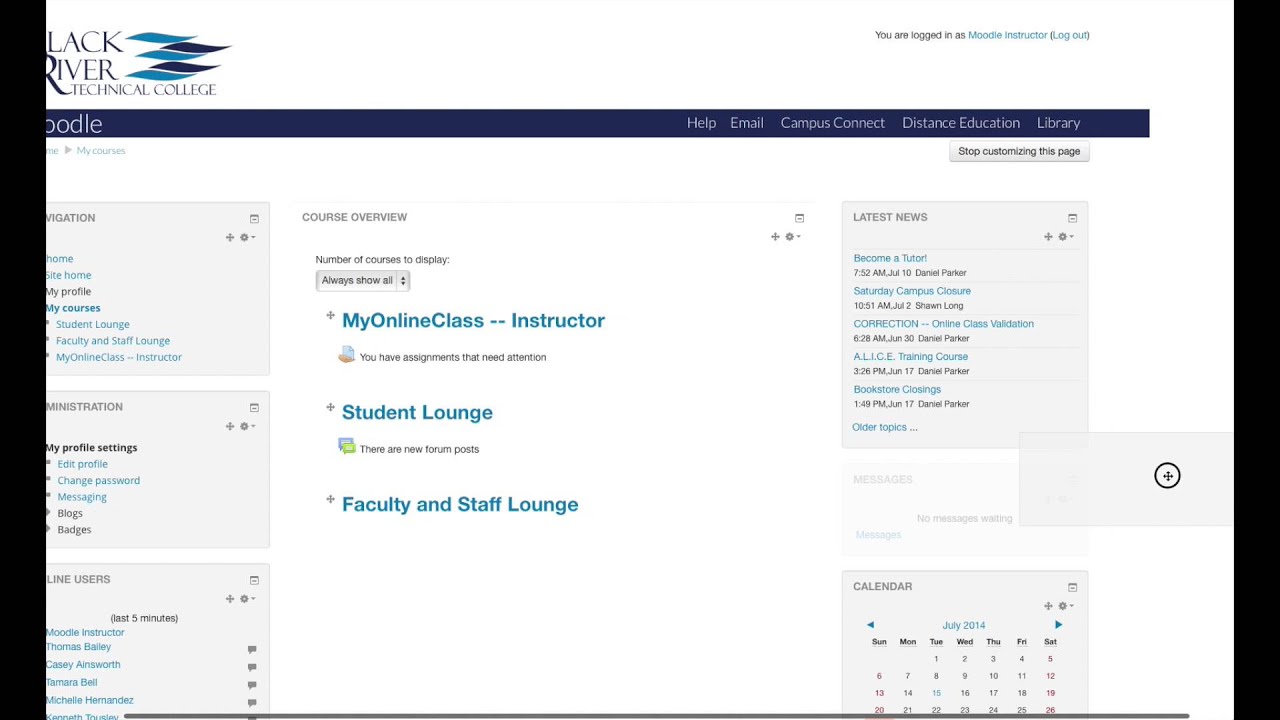
Task: Open the Student Lounge course heading
Action: (417, 413)
